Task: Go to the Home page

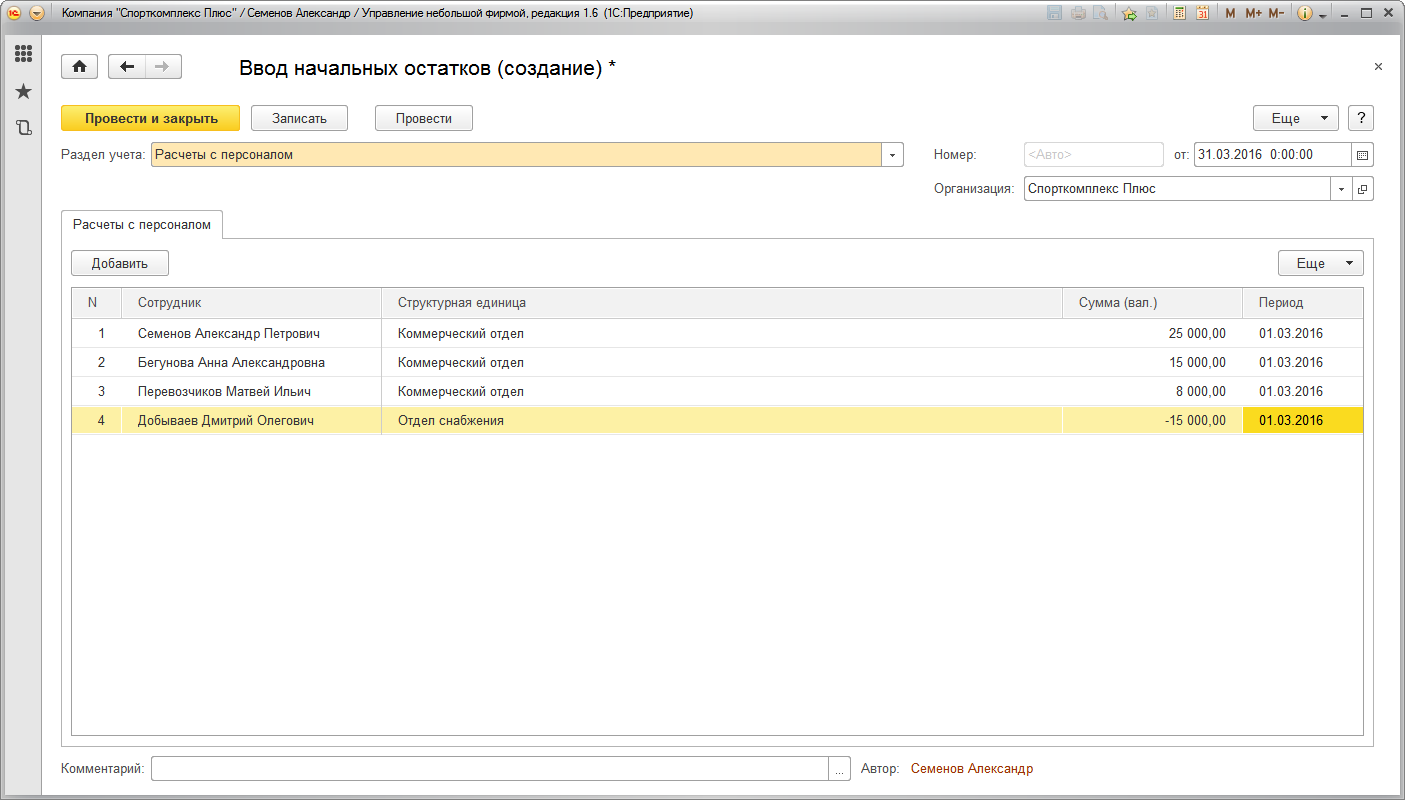Action: click(x=79, y=66)
